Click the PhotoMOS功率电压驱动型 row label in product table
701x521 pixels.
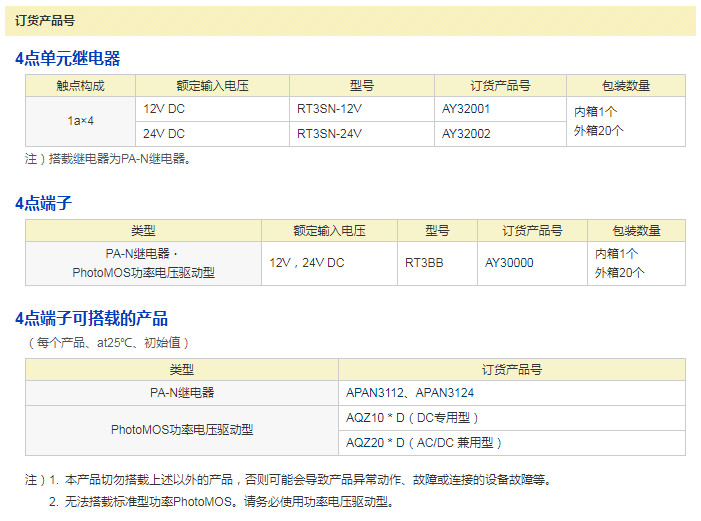click(x=182, y=430)
